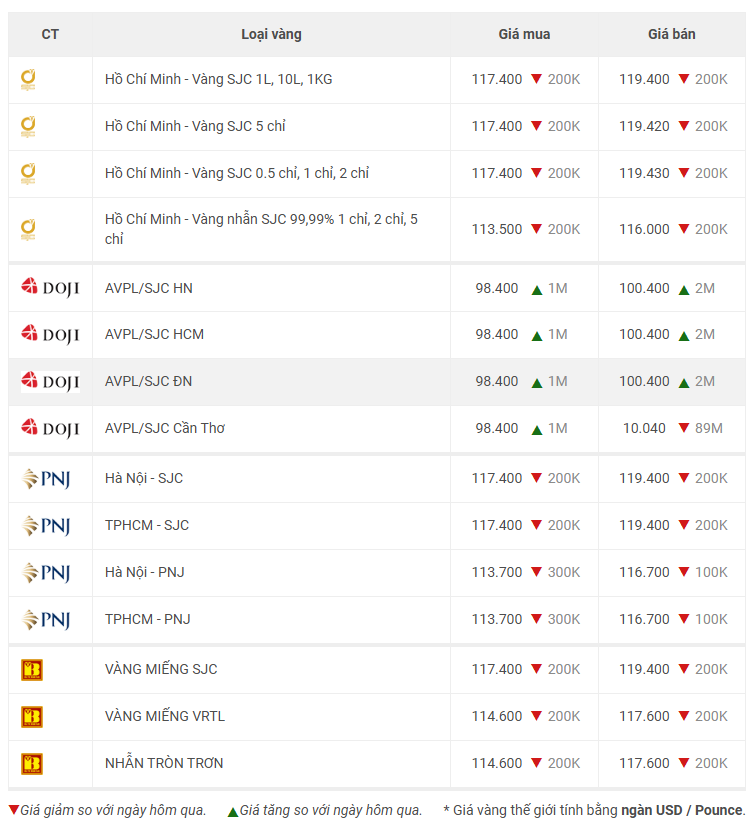Click 'Hà Nội - SJC' gold type
Viewport: 754px width, 834px height.
tap(144, 478)
